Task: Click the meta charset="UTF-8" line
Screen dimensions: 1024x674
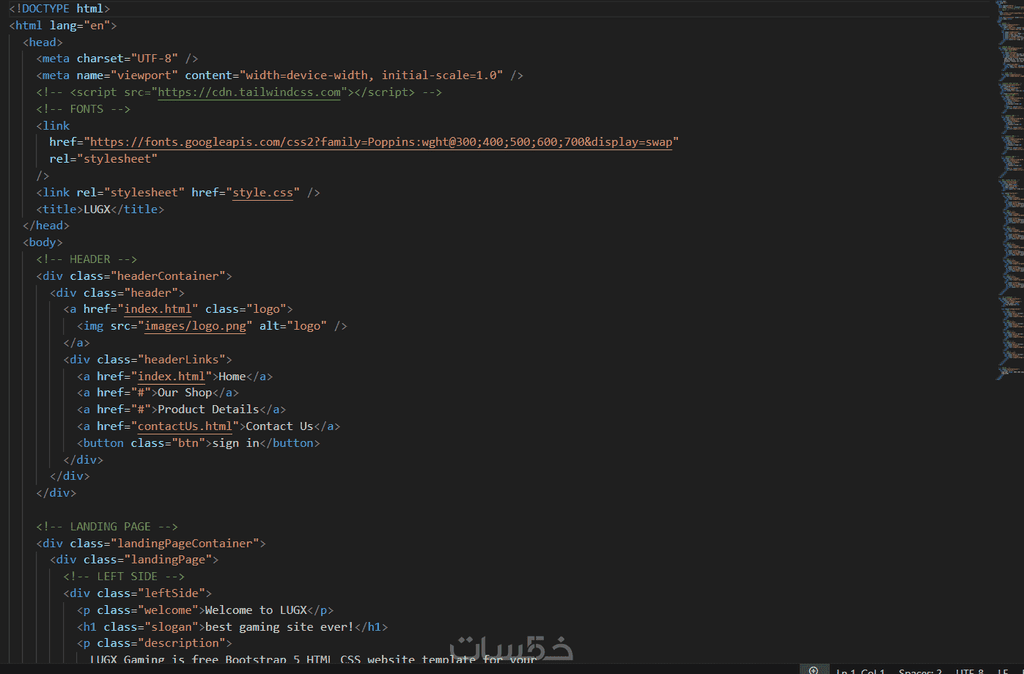Action: 117,59
